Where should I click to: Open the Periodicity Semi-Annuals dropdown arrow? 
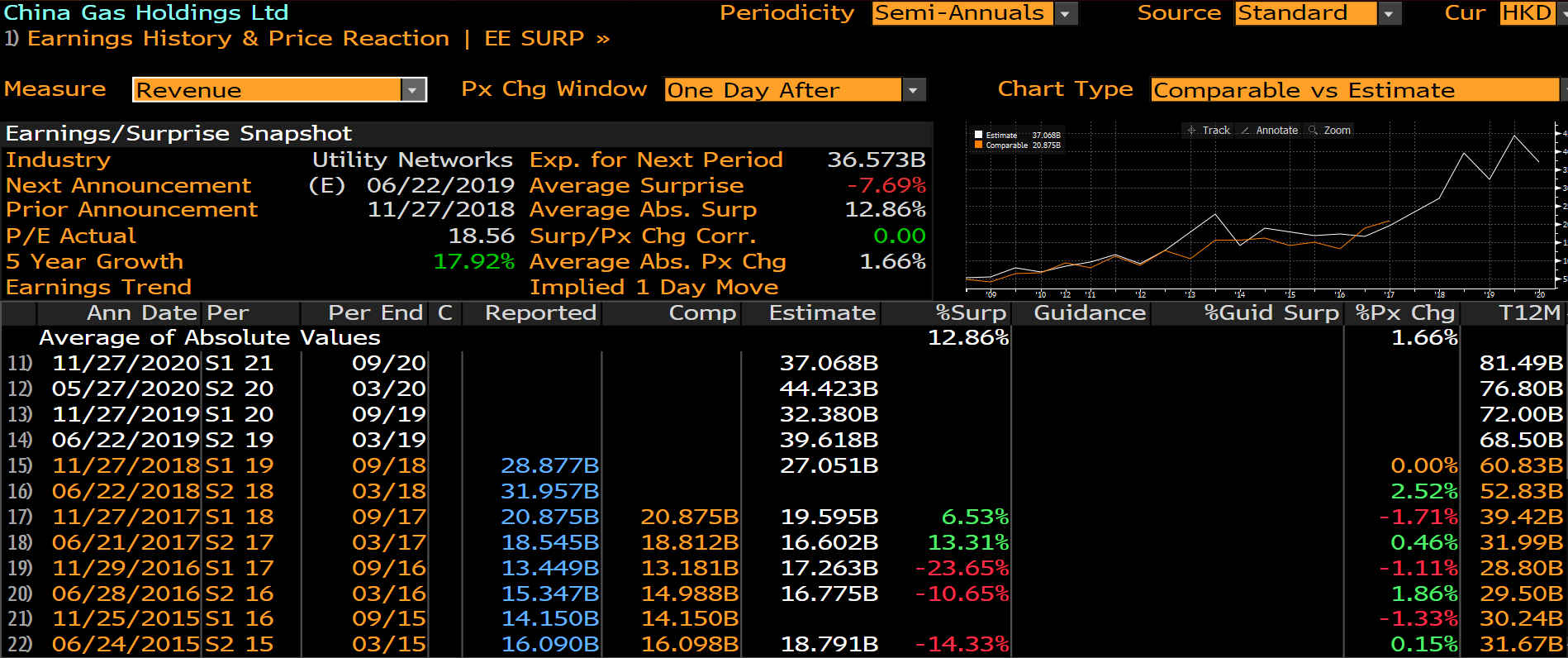click(1066, 14)
